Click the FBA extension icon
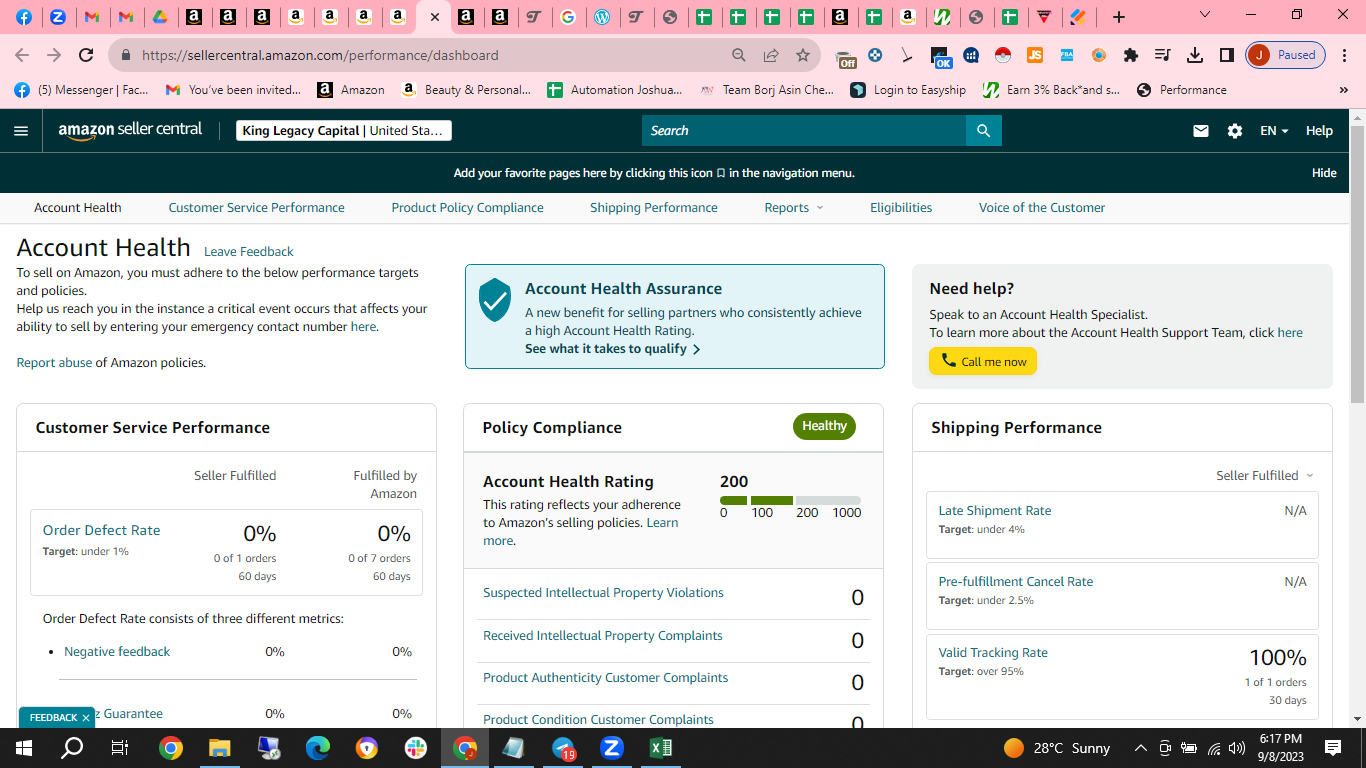Screen dimensions: 1366x768 pos(1067,55)
